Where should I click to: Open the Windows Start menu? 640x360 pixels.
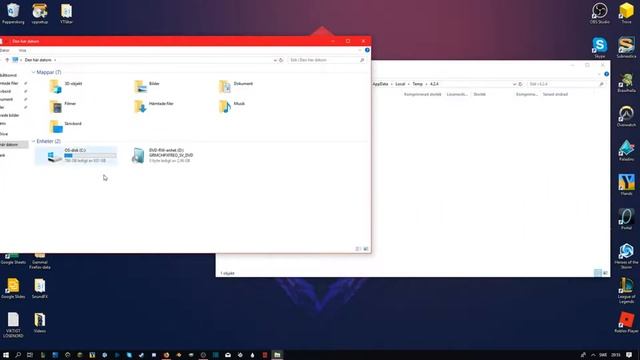tap(6, 355)
